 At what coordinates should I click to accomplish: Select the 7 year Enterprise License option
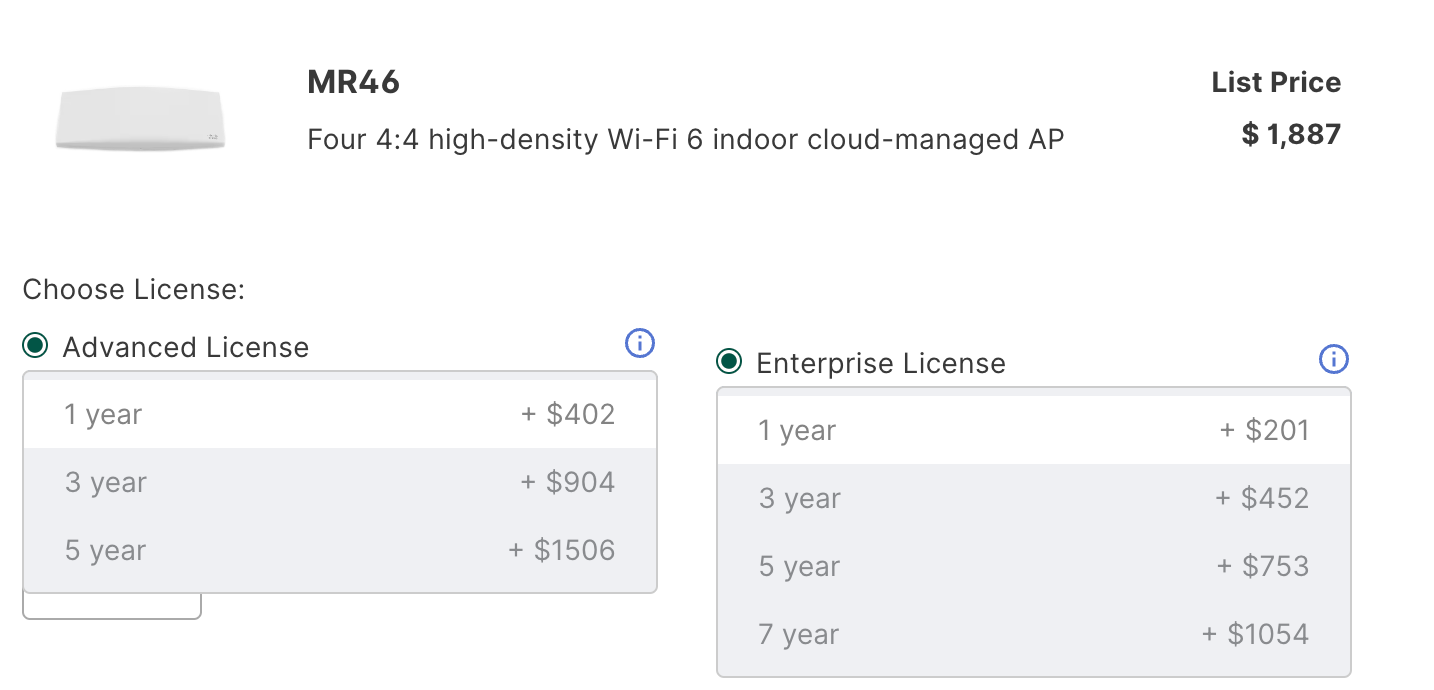point(1033,633)
